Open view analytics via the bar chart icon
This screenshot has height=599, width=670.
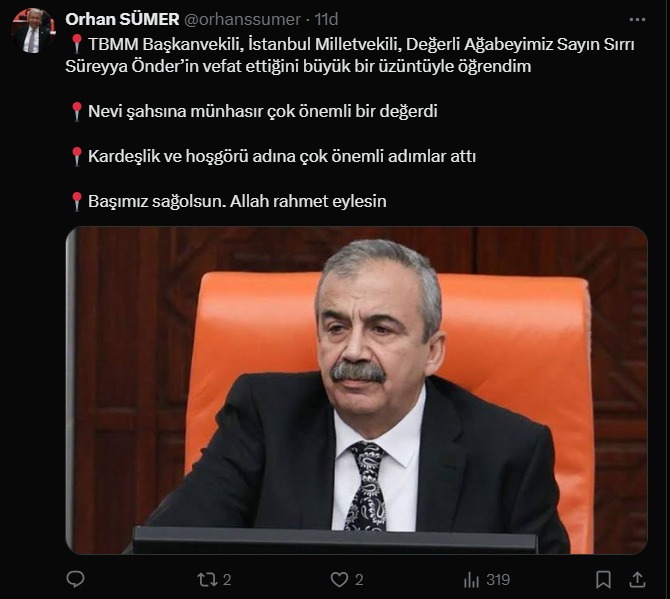[472, 580]
